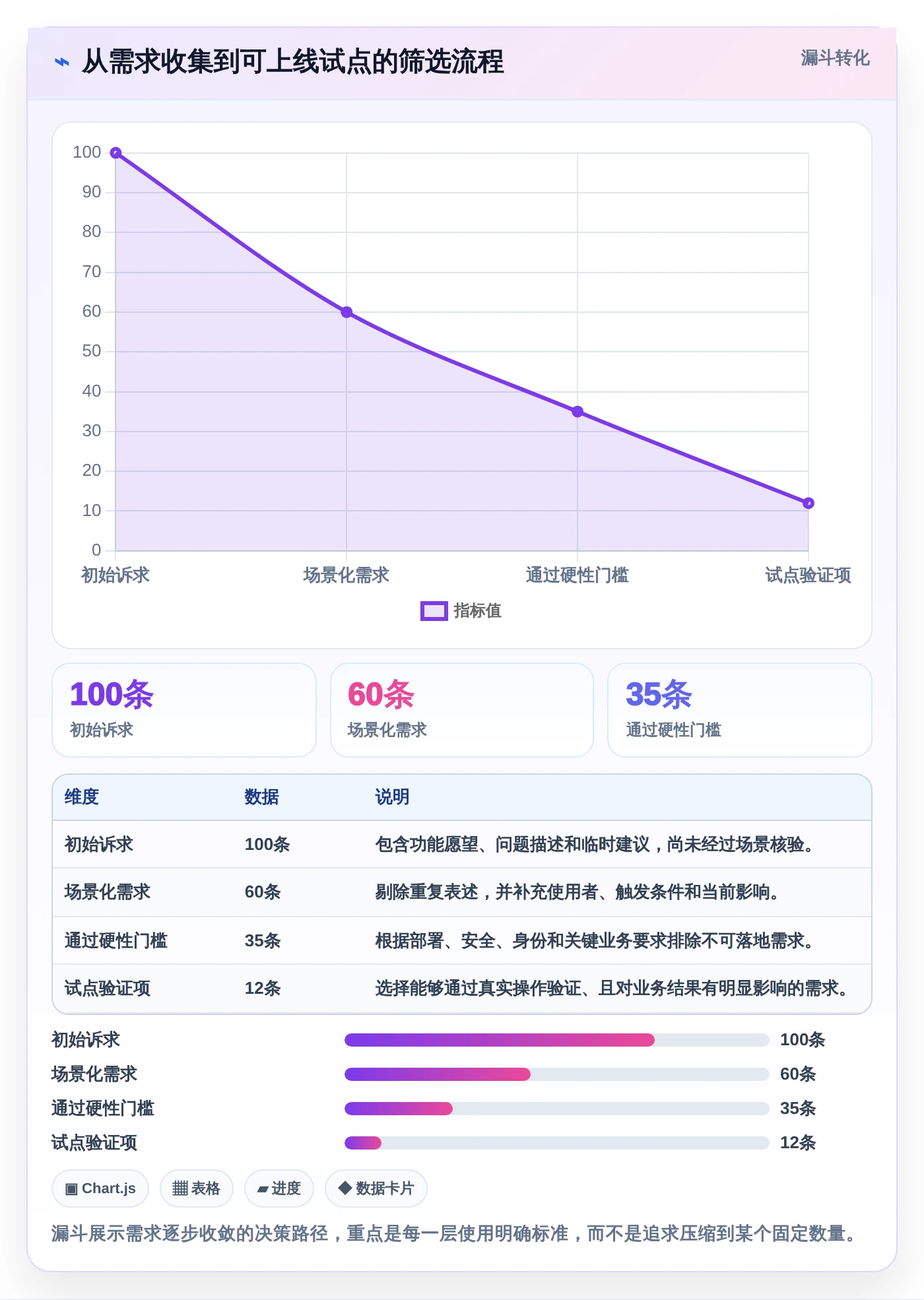Click the 指标值 legend color swatch
This screenshot has width=924, height=1300.
pyautogui.click(x=434, y=611)
